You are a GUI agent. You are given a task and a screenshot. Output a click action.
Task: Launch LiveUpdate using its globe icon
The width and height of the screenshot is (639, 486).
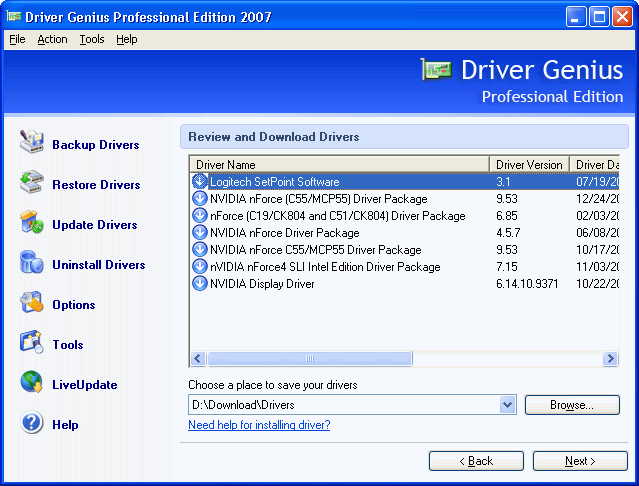32,384
